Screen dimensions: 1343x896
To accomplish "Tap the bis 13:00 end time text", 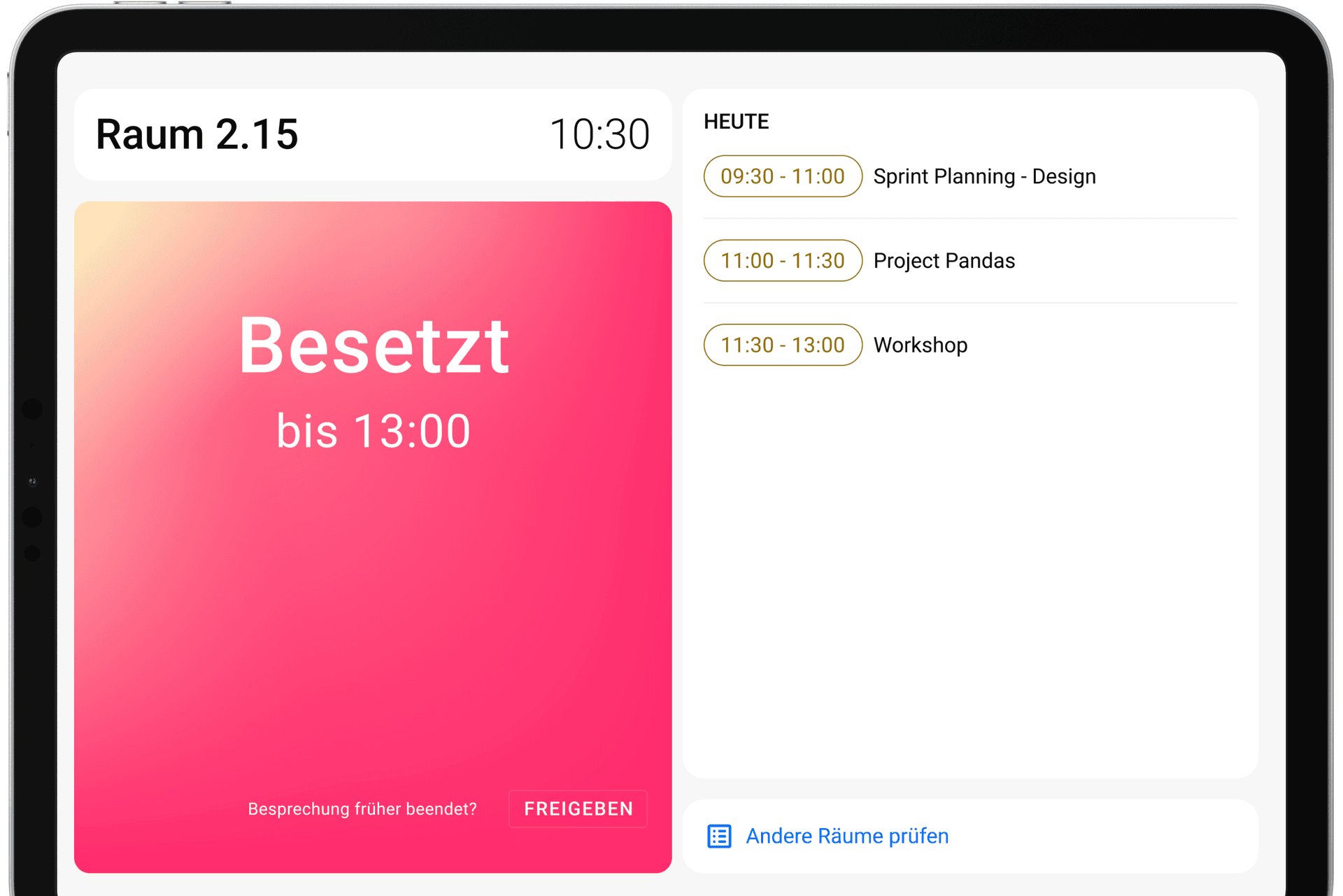I will click(374, 431).
